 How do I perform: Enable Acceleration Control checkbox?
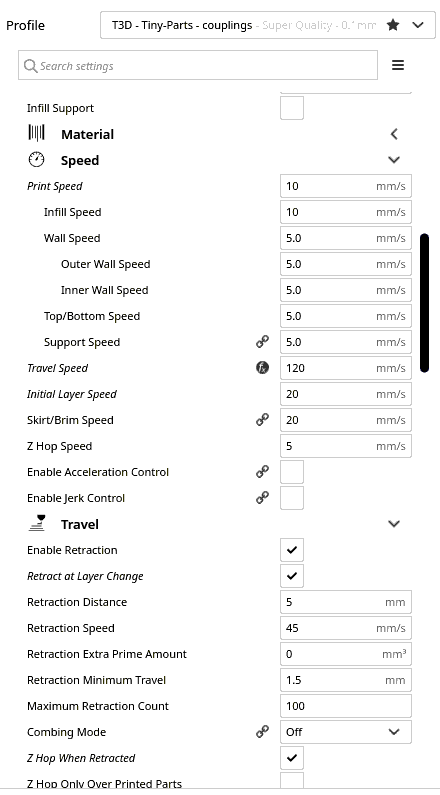[x=292, y=472]
